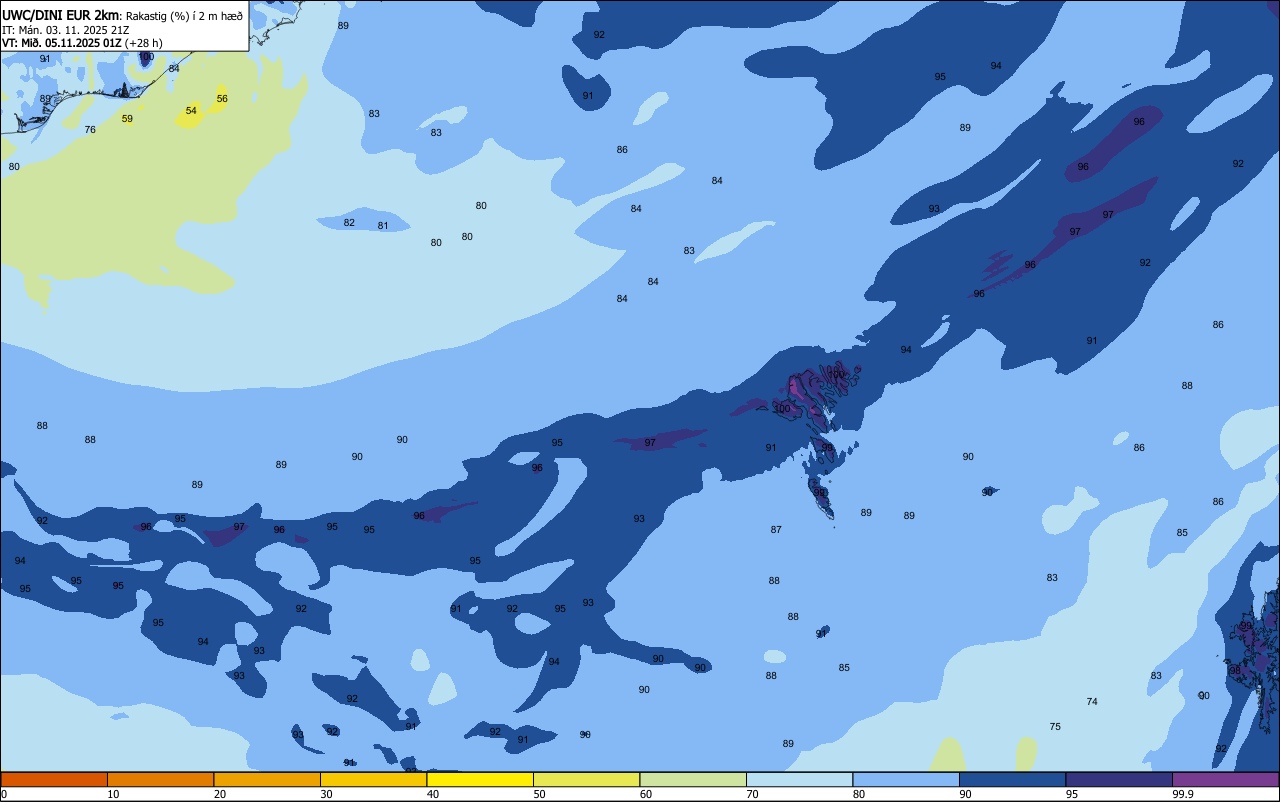Click the light blue 80–90 legend swatch
Viewport: 1280px width, 802px height.
(906, 779)
